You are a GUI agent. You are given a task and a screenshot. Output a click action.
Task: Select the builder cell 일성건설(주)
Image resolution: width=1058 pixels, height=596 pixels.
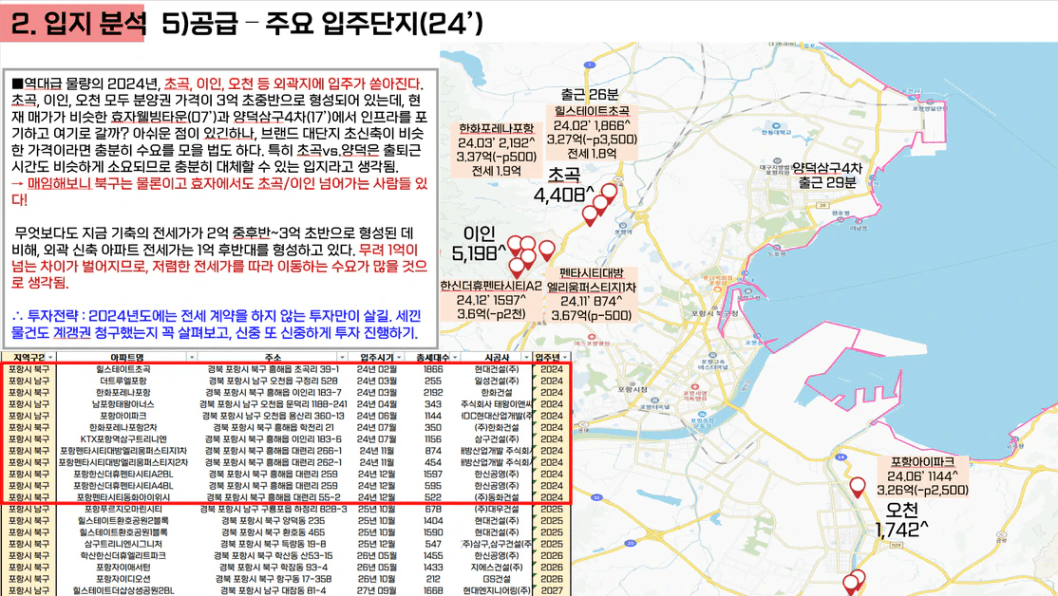[497, 381]
